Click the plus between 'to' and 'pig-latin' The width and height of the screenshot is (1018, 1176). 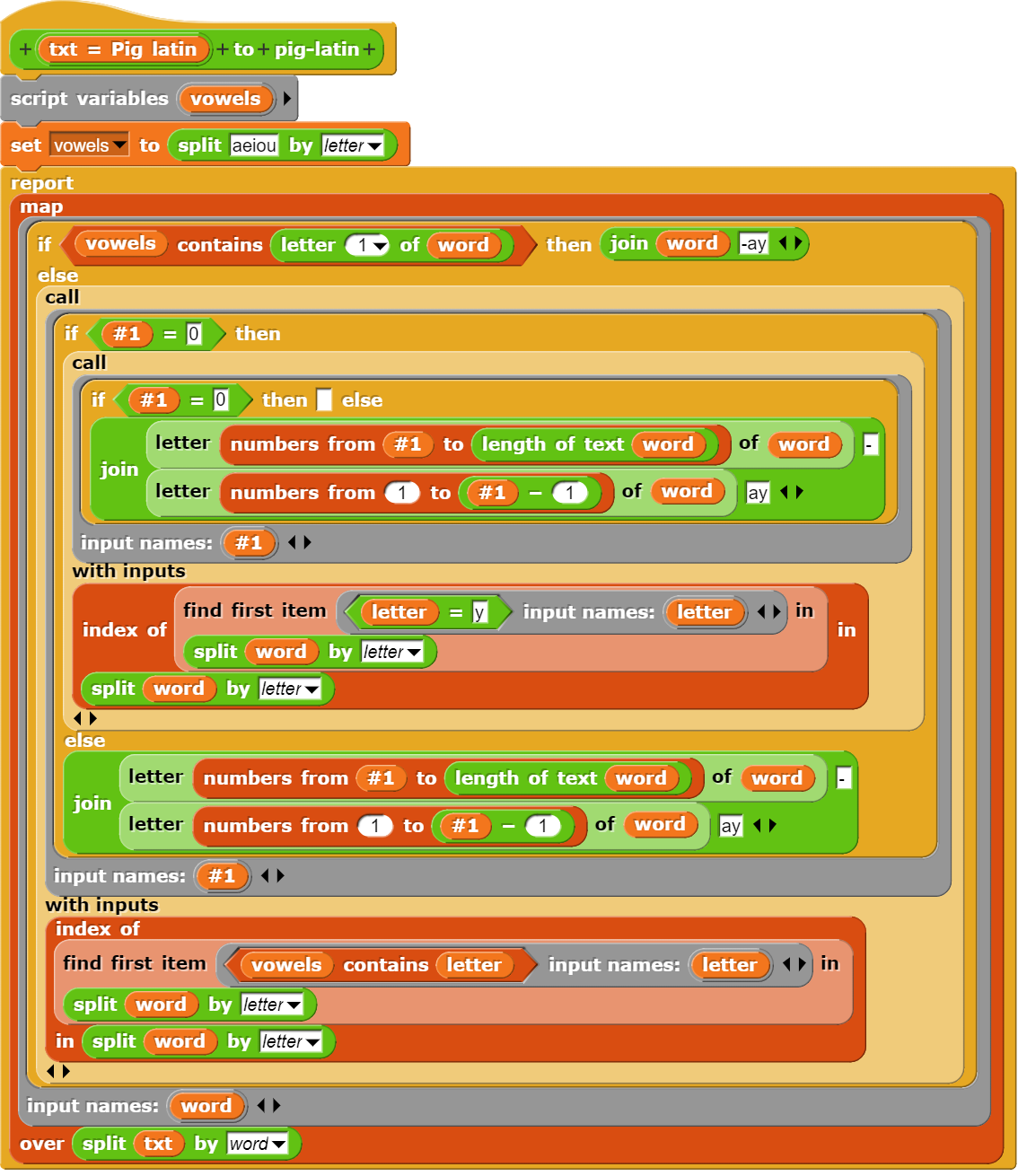click(x=264, y=49)
